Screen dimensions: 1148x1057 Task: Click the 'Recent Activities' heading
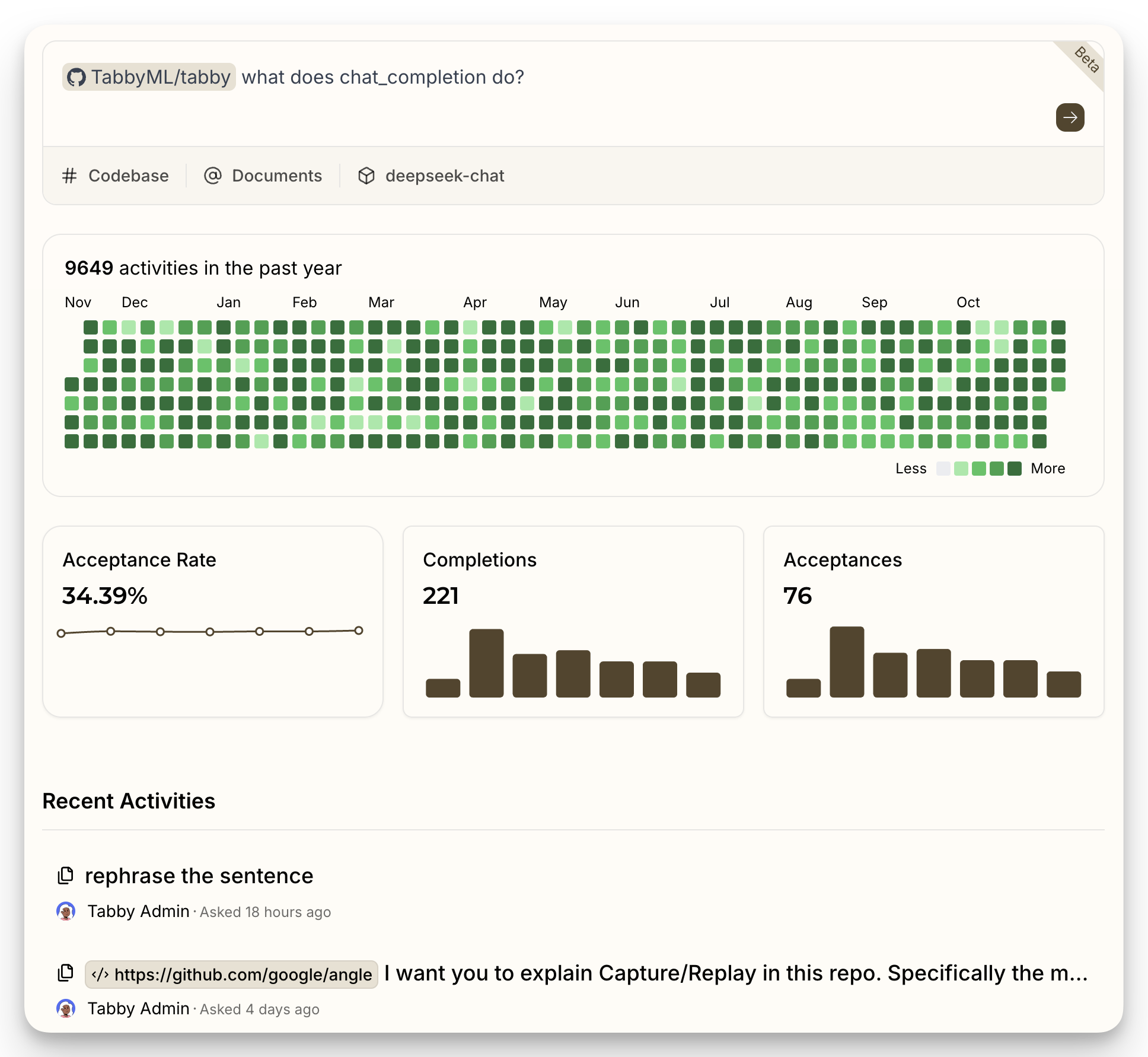(129, 801)
